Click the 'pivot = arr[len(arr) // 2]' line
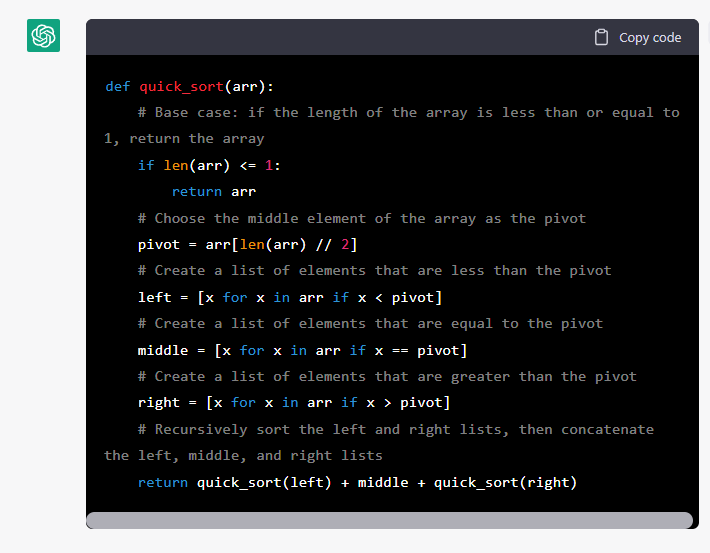Screen dimensions: 710x553 (x=247, y=244)
